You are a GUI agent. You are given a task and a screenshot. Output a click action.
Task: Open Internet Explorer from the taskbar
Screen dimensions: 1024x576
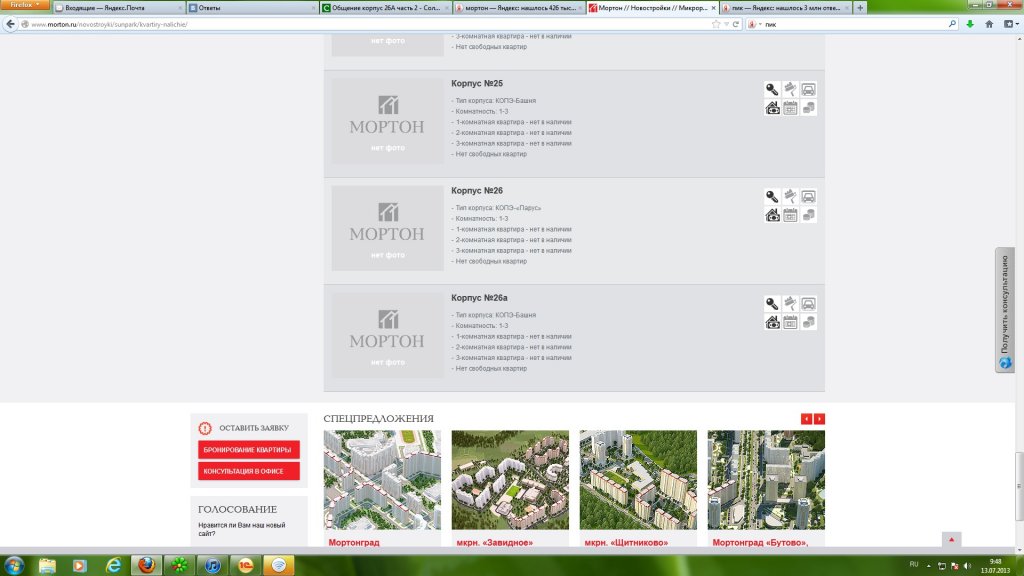coord(114,566)
